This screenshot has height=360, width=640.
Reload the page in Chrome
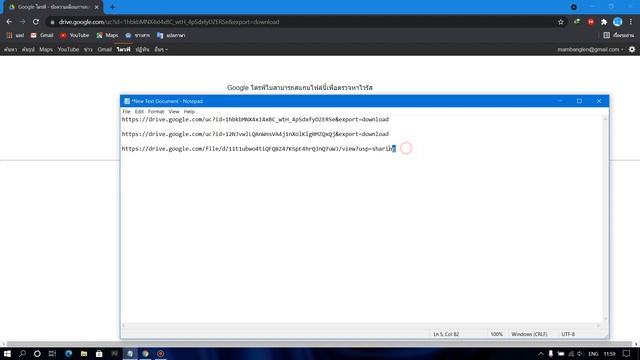[x=36, y=22]
